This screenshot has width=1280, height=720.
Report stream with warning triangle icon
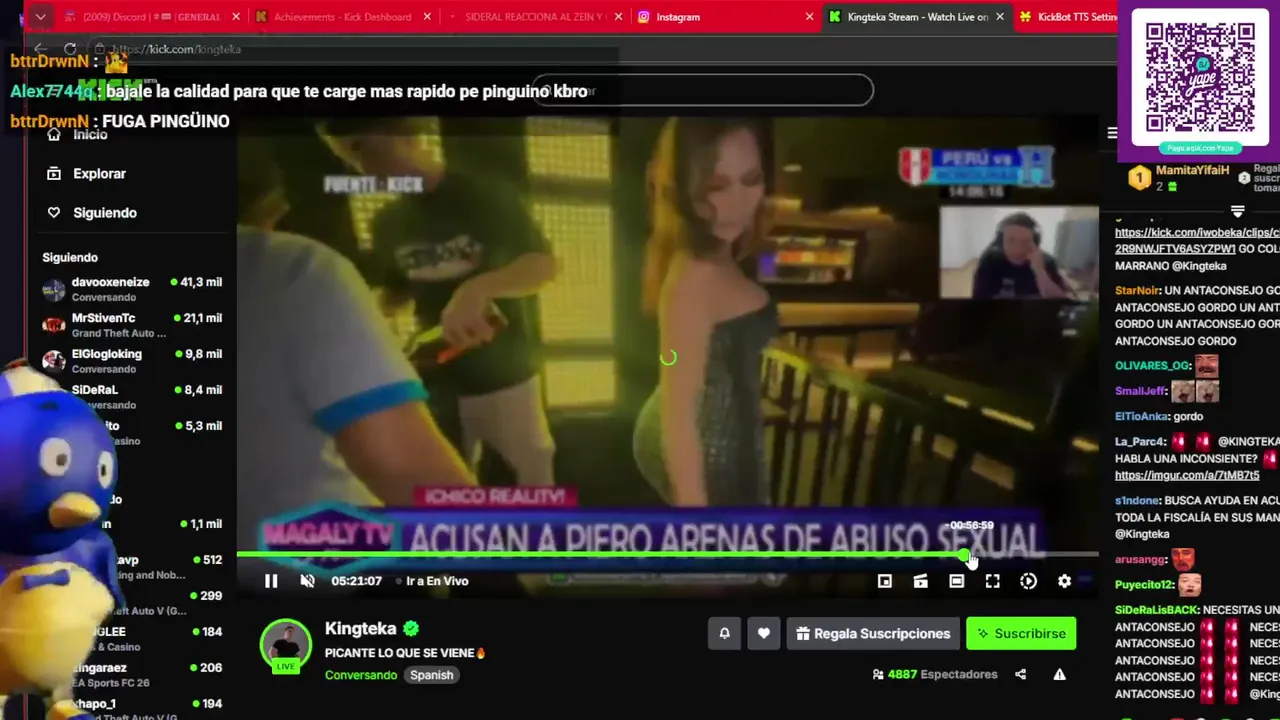point(1060,674)
